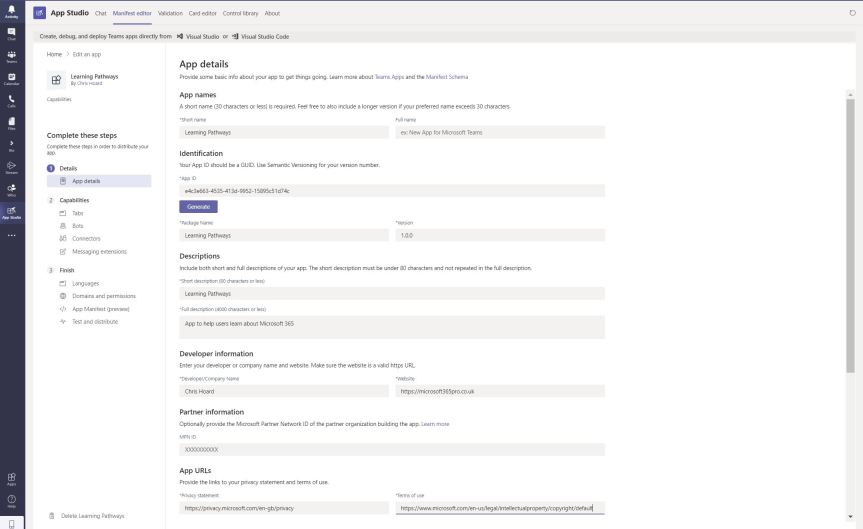Select Bots under Capabilities
Screen dimensions: 863x529
point(78,226)
